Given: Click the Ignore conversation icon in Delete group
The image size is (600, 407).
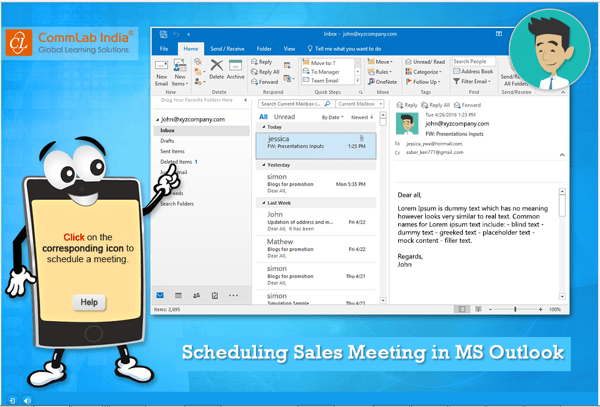Looking at the screenshot, I should [198, 62].
